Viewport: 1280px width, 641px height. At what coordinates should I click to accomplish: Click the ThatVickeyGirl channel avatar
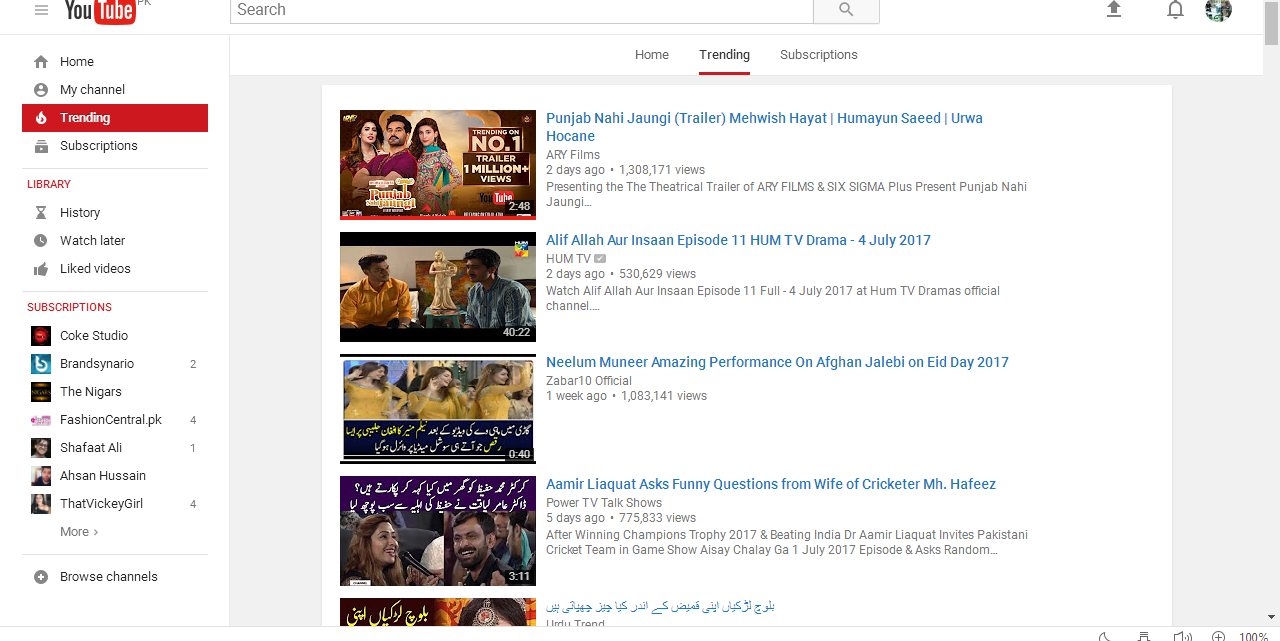pos(41,504)
